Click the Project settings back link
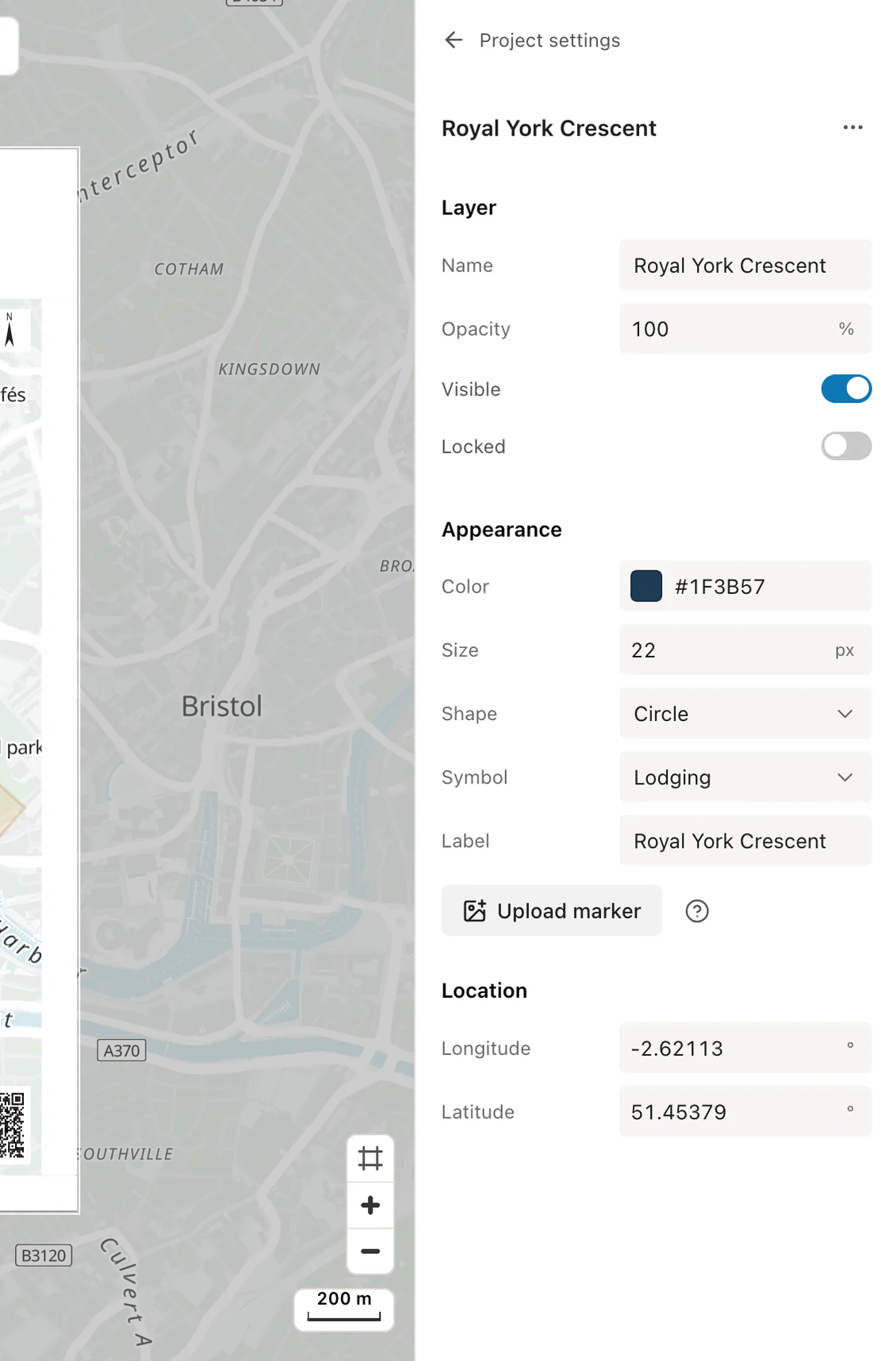This screenshot has height=1361, width=896. point(549,40)
